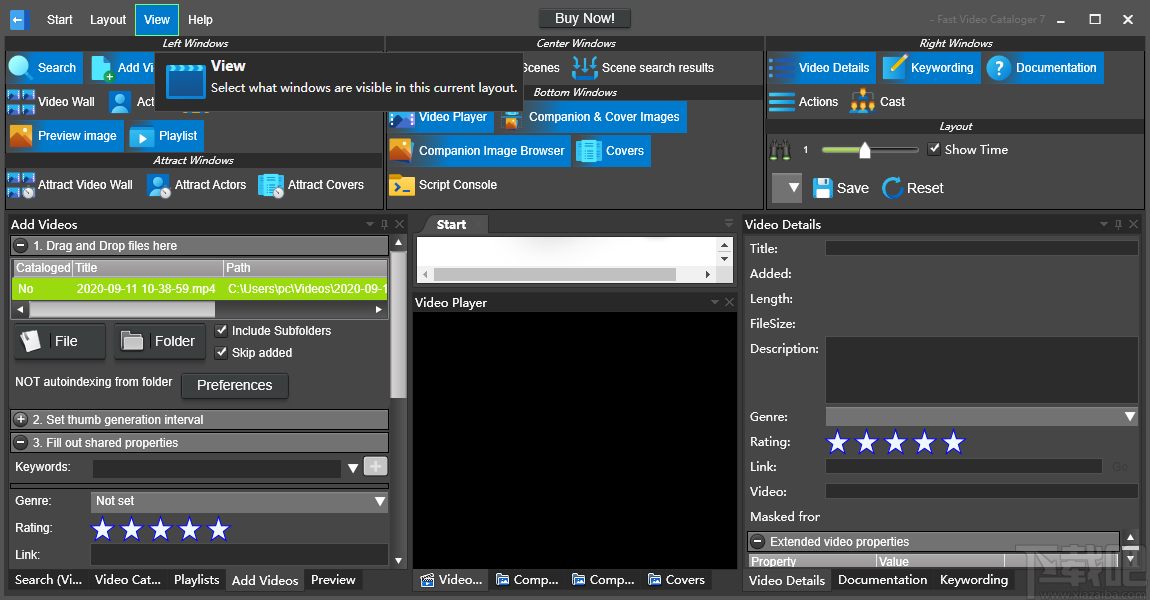The image size is (1150, 600).
Task: Click the Buy Now button
Action: [584, 17]
